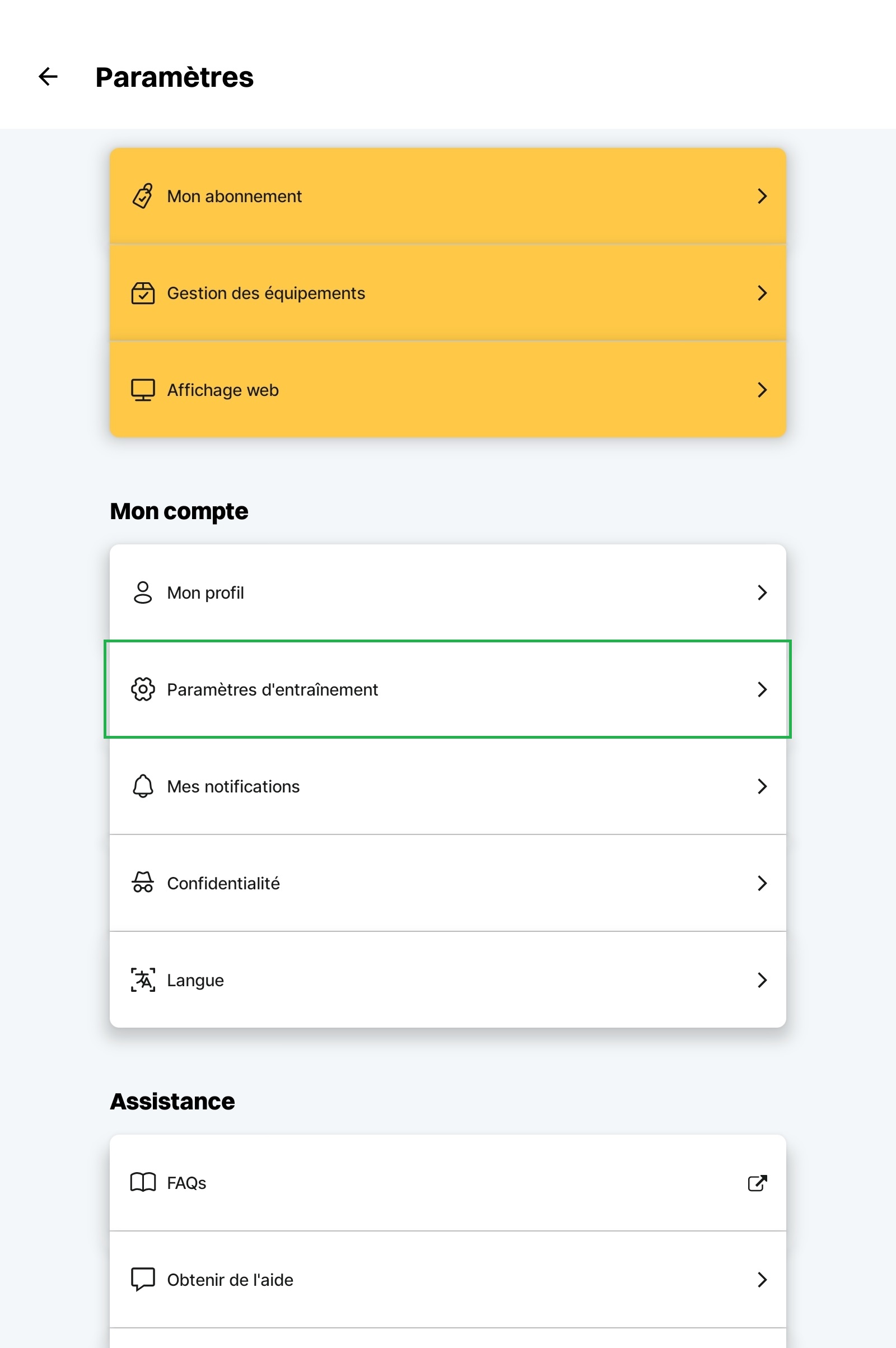896x1348 pixels.
Task: Tap the incognito icon for Confidentialité
Action: click(x=143, y=883)
